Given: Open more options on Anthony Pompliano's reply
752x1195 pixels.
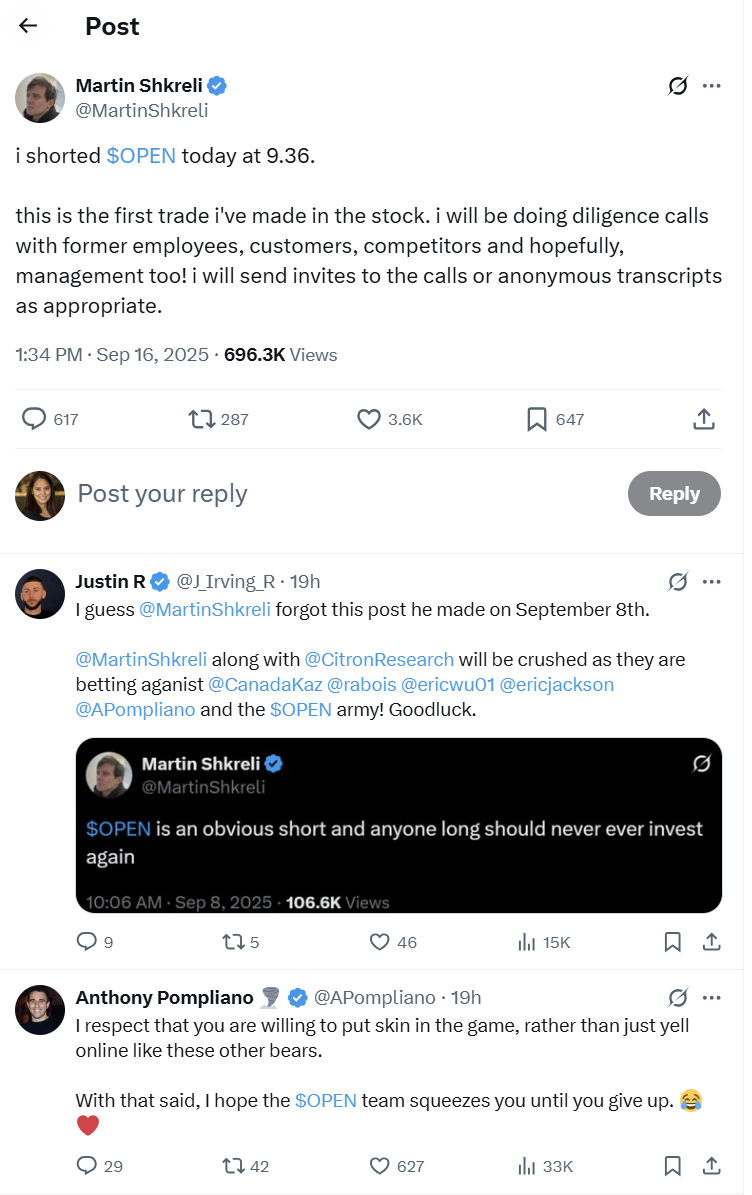Looking at the screenshot, I should click(x=712, y=998).
